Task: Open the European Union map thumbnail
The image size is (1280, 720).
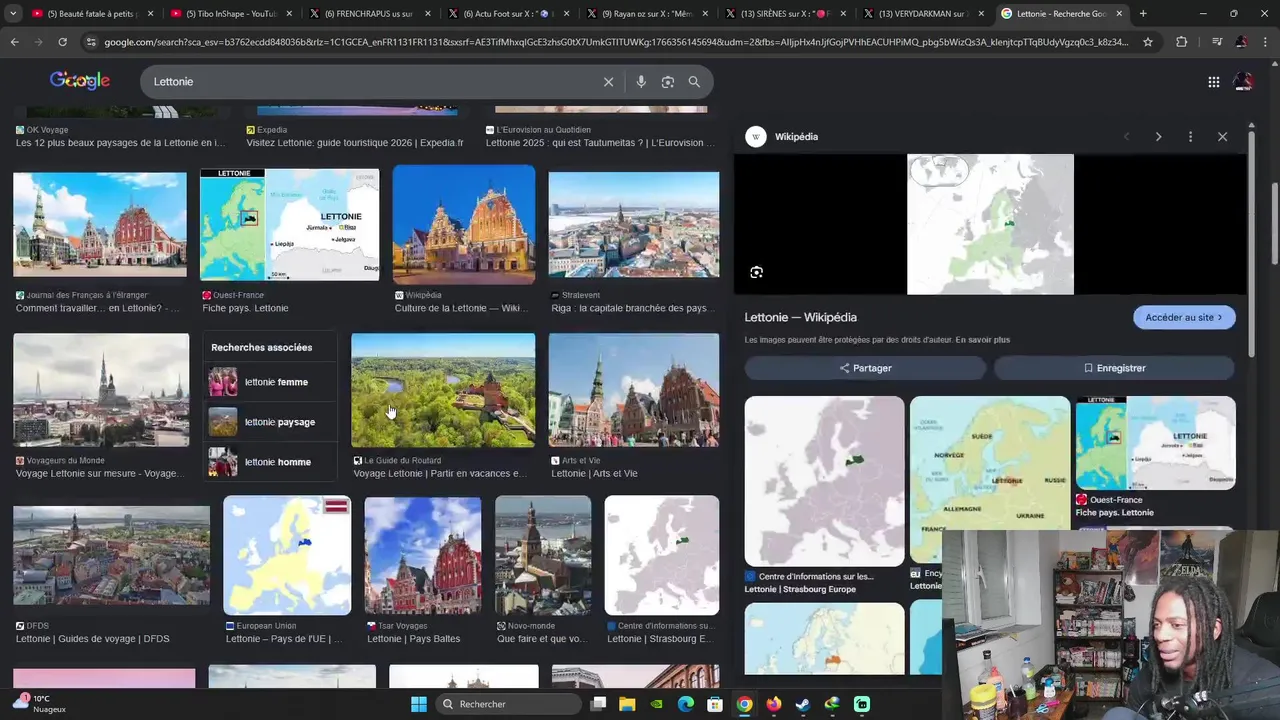Action: click(287, 555)
